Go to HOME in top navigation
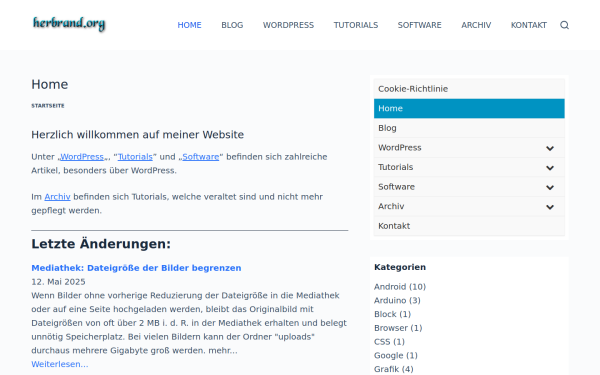Image resolution: width=600 pixels, height=375 pixels. pos(189,25)
